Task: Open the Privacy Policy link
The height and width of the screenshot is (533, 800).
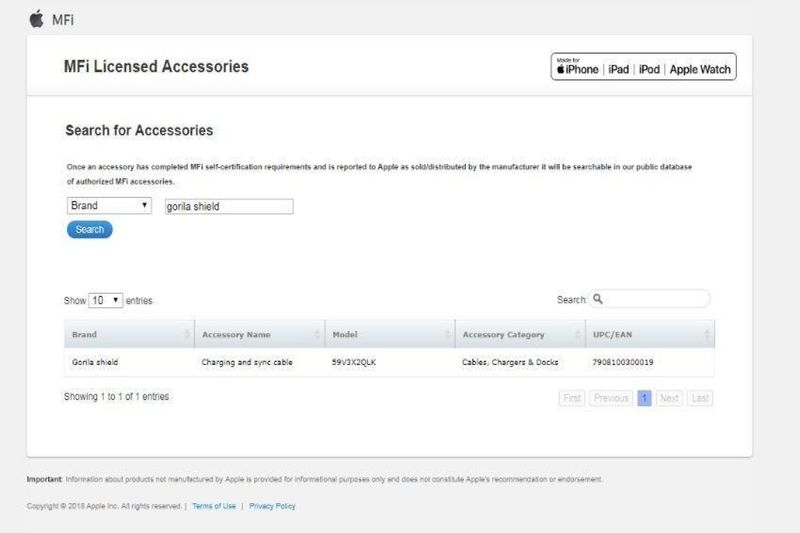Action: pos(272,506)
